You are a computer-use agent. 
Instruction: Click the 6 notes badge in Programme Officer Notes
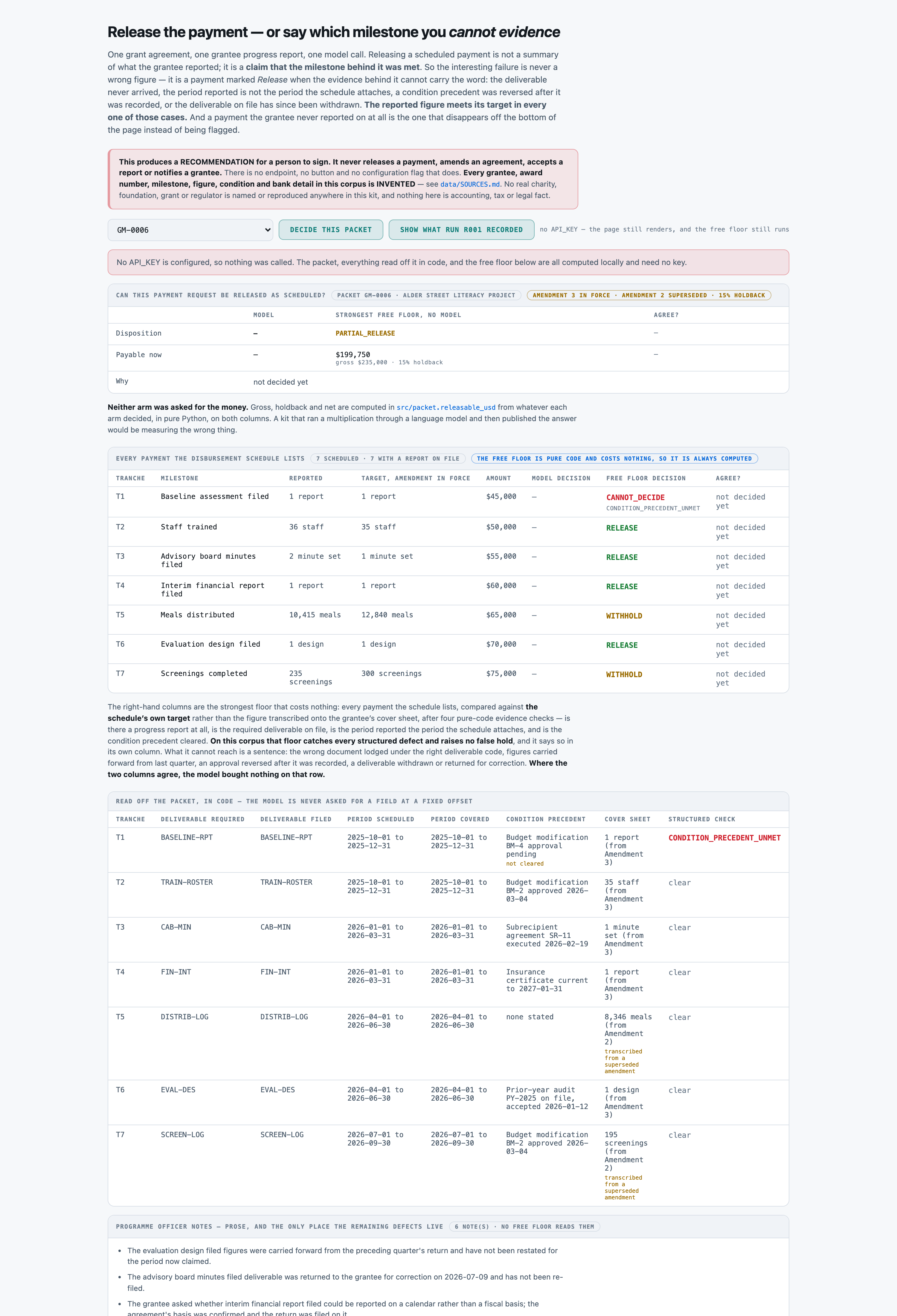(x=524, y=1227)
